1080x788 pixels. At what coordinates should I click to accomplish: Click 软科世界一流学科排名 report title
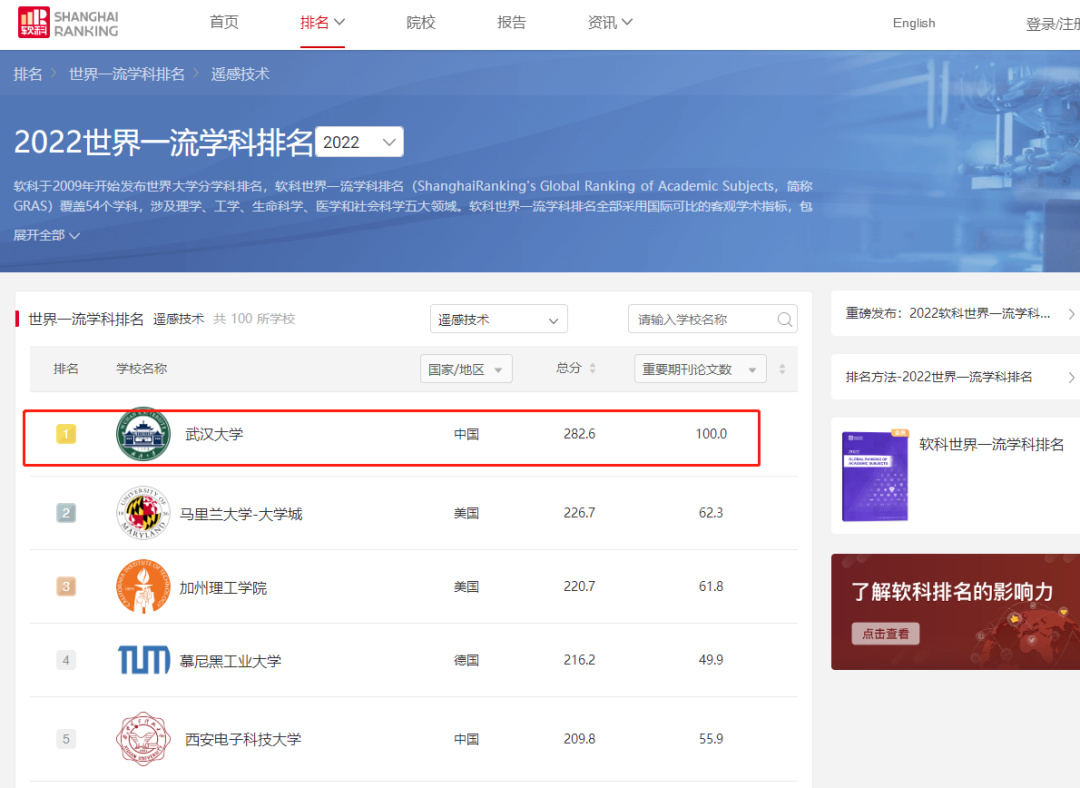tap(992, 445)
